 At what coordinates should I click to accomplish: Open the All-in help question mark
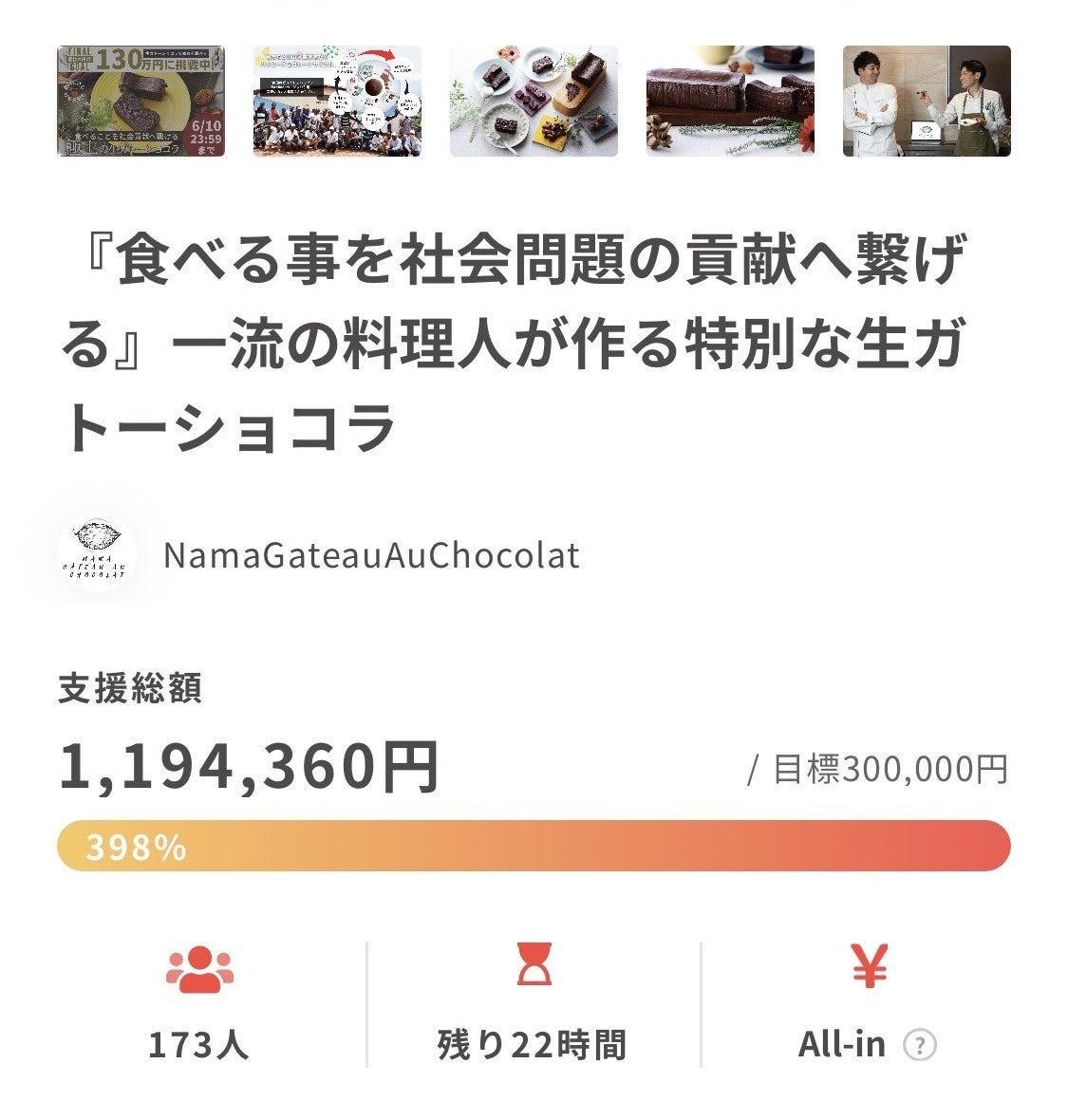click(919, 1046)
